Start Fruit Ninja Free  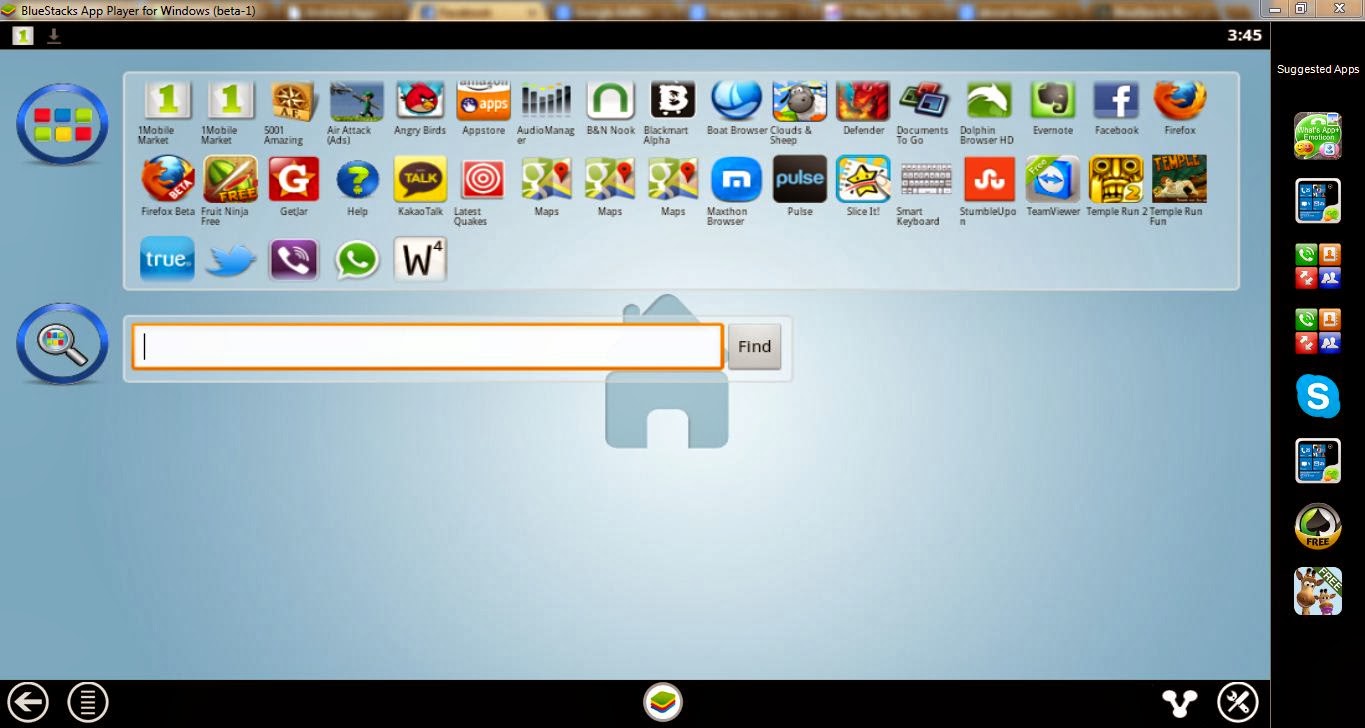pos(230,181)
